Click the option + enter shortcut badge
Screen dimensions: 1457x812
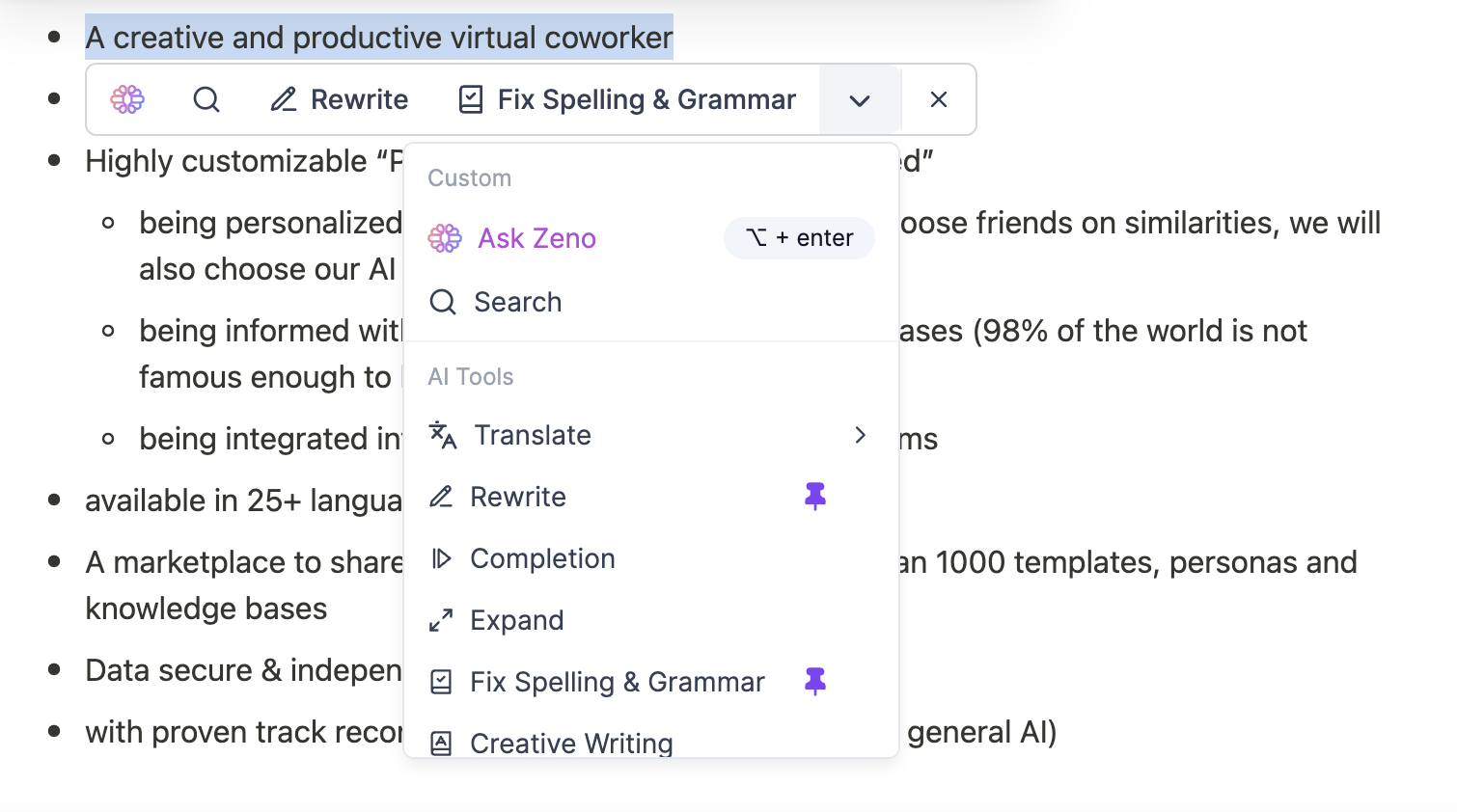(799, 238)
